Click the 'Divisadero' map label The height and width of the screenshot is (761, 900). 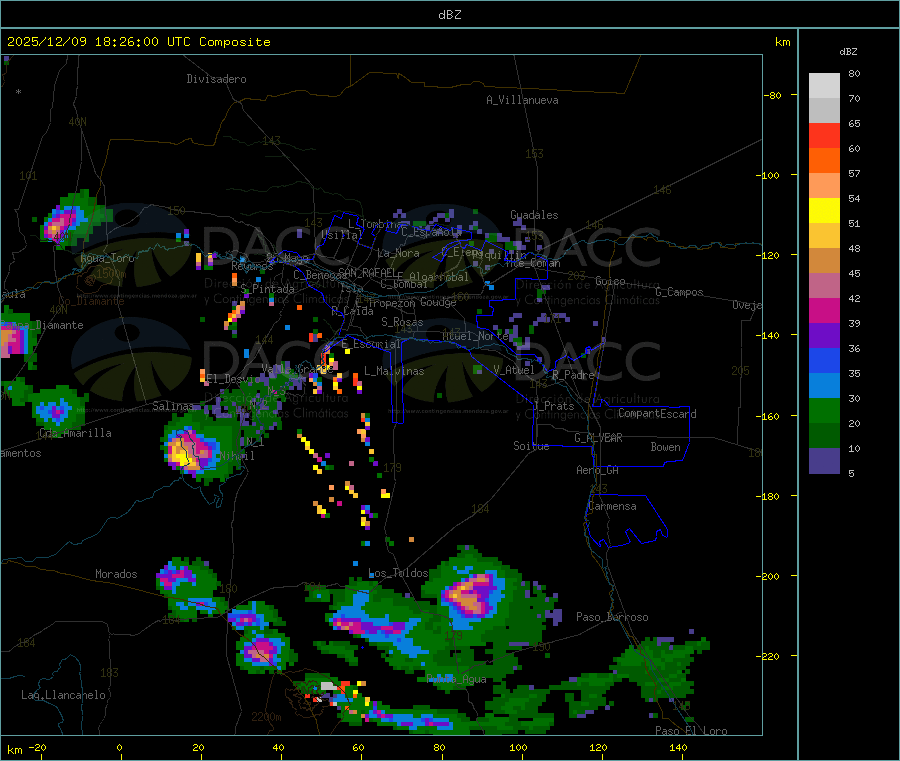[216, 79]
